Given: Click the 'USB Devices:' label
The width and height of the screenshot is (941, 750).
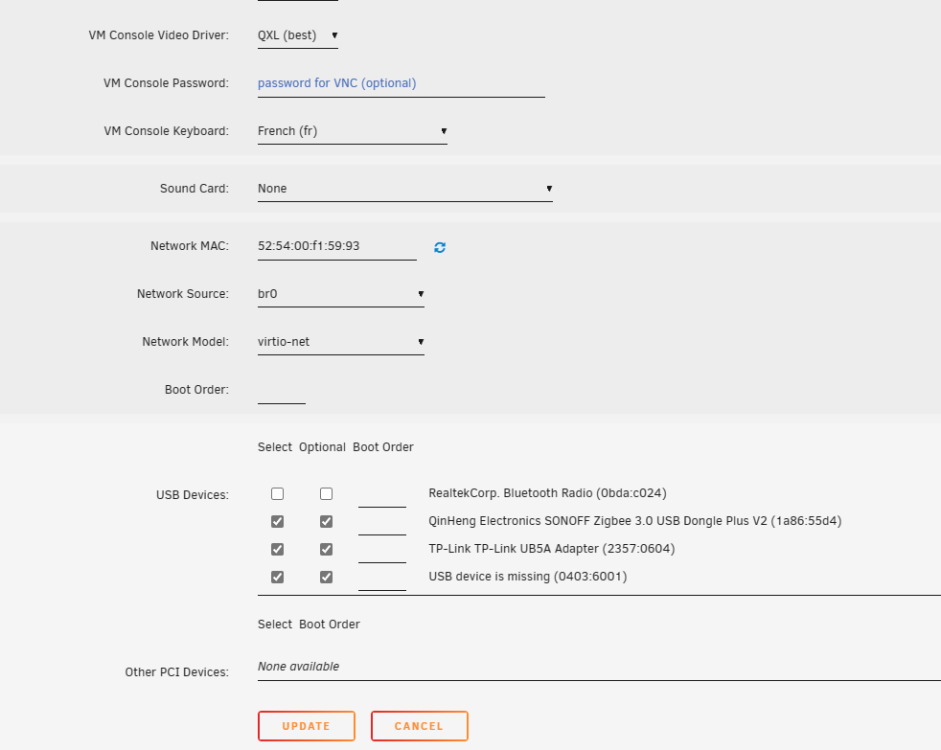Looking at the screenshot, I should pos(193,495).
